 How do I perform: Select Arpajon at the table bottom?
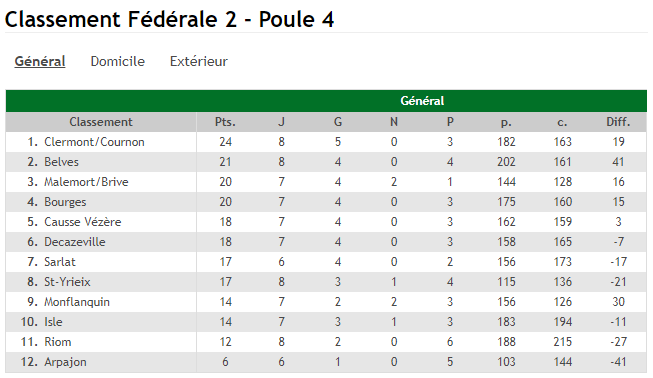(65, 362)
